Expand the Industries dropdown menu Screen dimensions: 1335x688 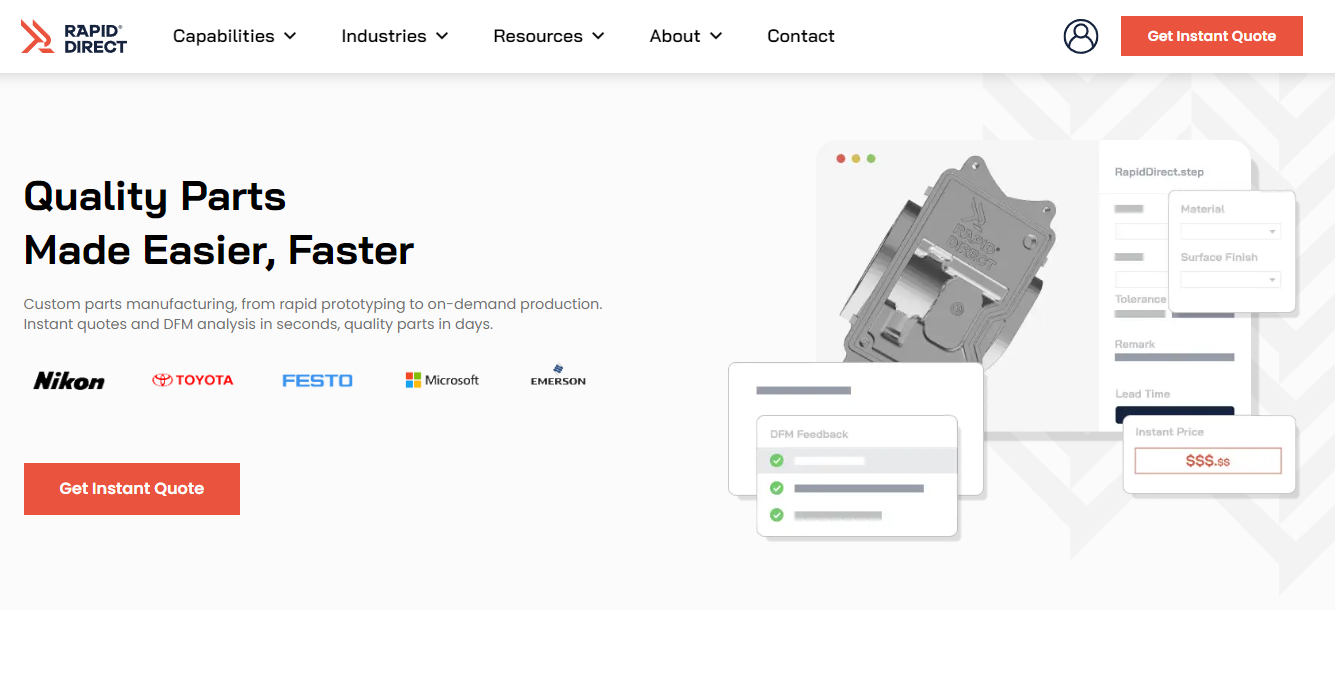pyautogui.click(x=394, y=36)
